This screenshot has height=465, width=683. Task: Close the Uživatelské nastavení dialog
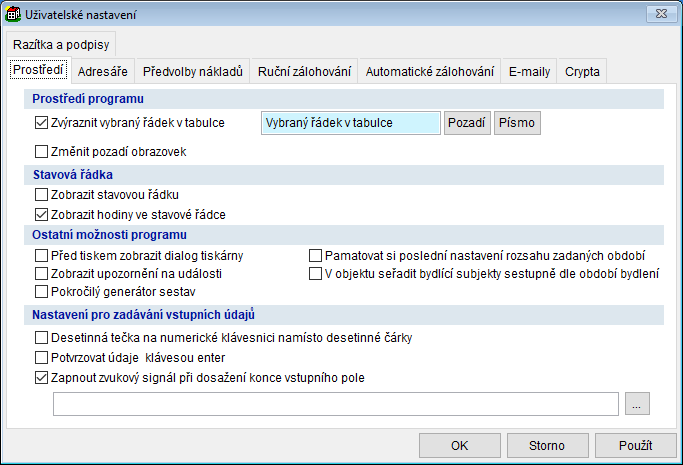[657, 14]
